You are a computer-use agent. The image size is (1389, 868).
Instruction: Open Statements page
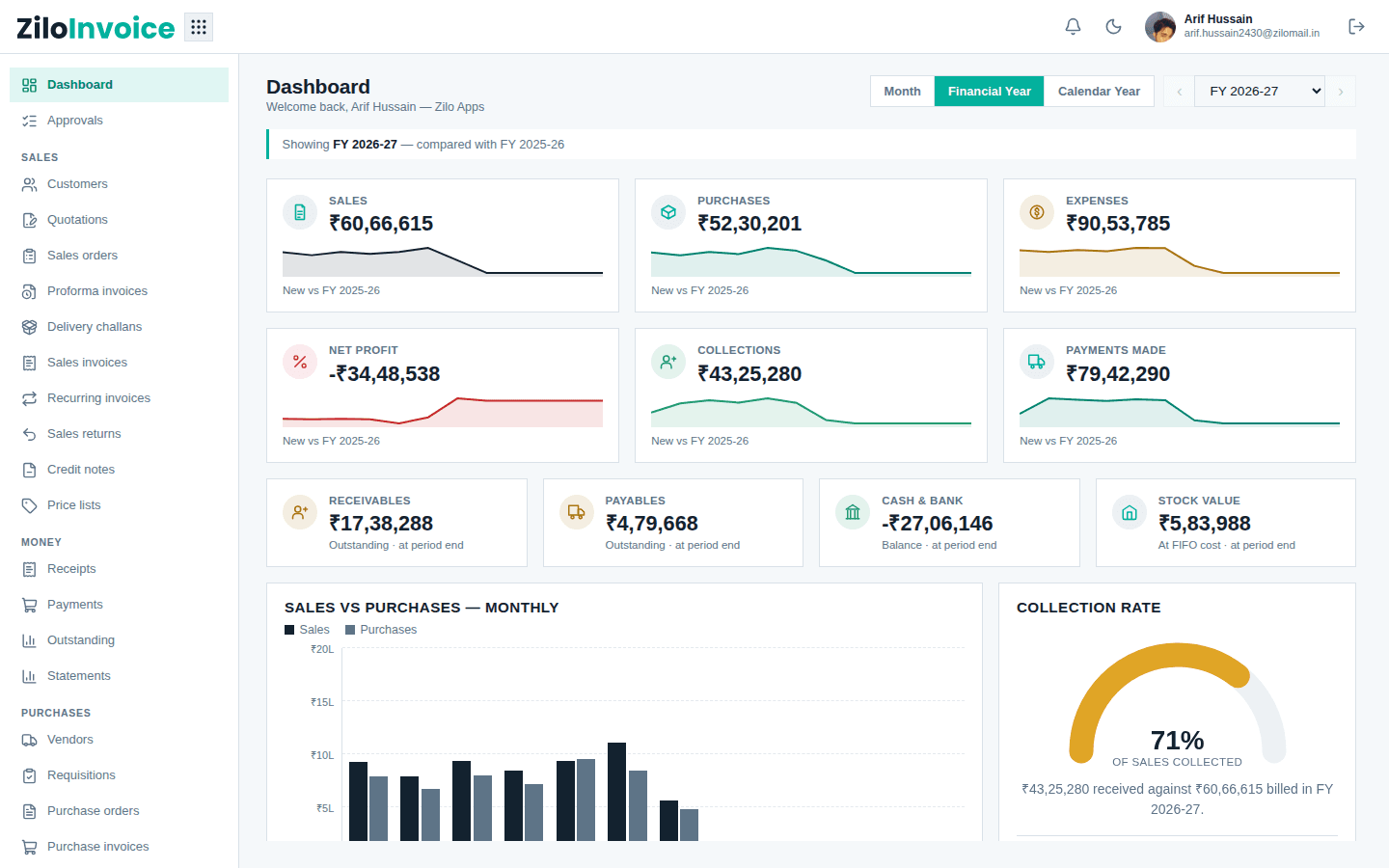(x=119, y=676)
